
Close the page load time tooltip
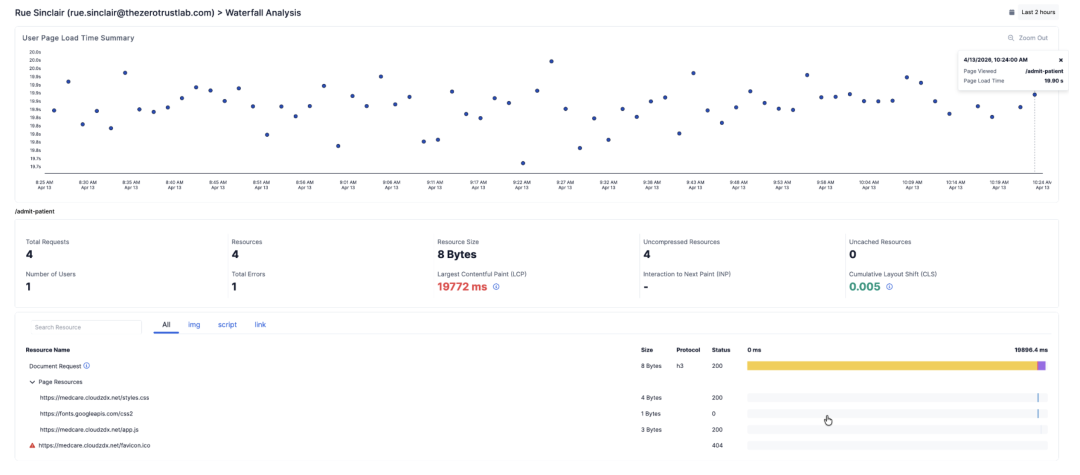(1061, 60)
